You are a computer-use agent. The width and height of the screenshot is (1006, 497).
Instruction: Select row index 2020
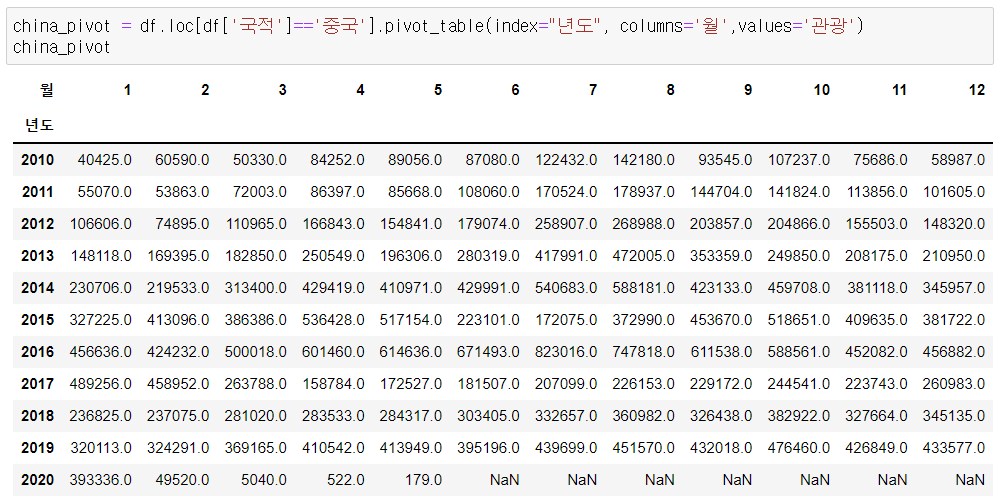click(x=38, y=480)
